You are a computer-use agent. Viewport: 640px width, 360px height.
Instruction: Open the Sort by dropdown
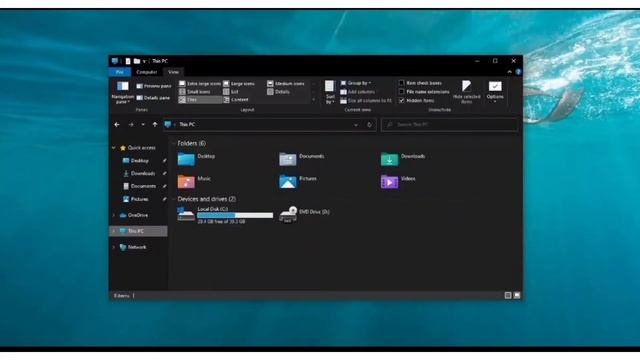(330, 92)
